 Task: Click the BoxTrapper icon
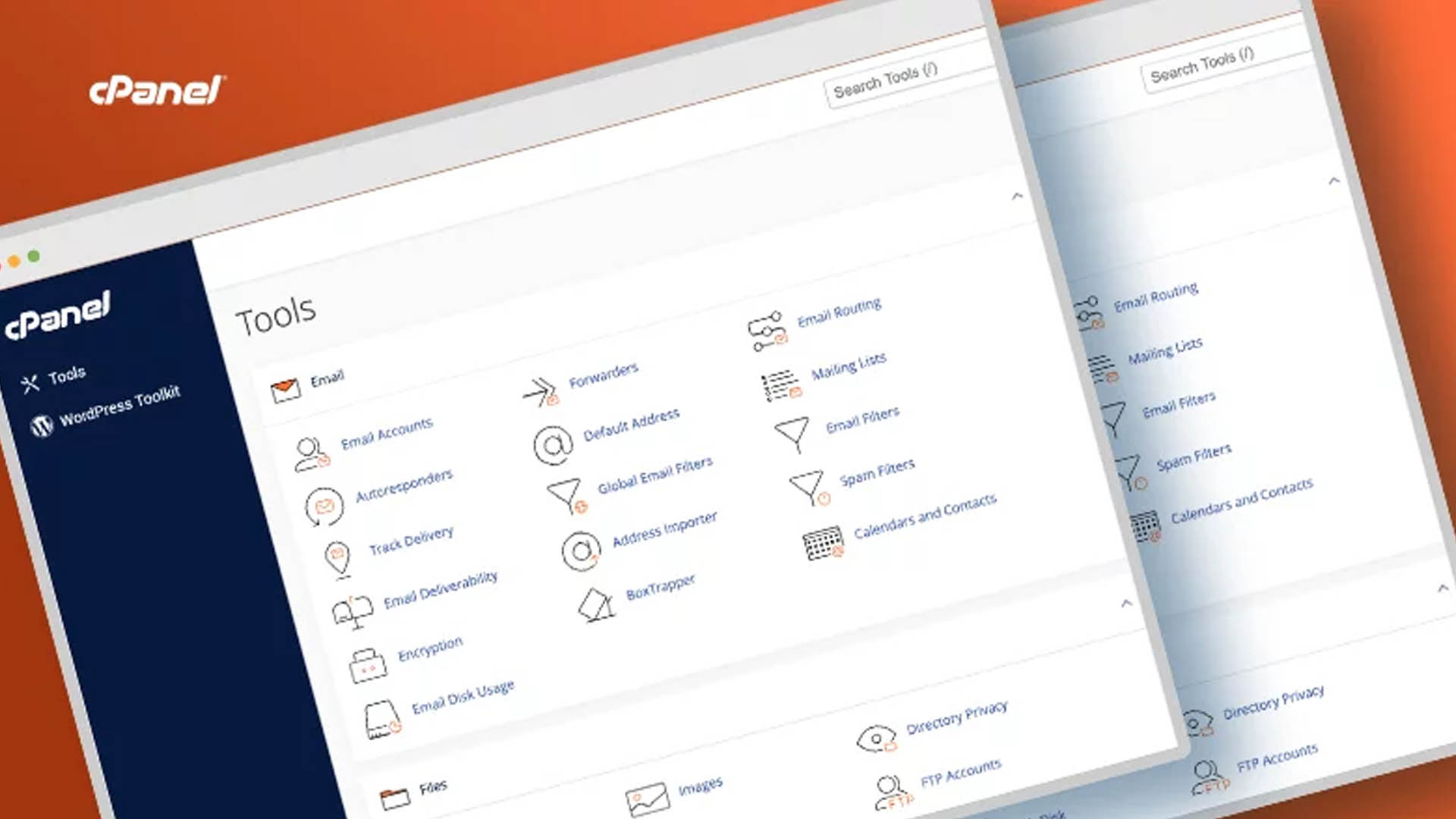pyautogui.click(x=597, y=605)
